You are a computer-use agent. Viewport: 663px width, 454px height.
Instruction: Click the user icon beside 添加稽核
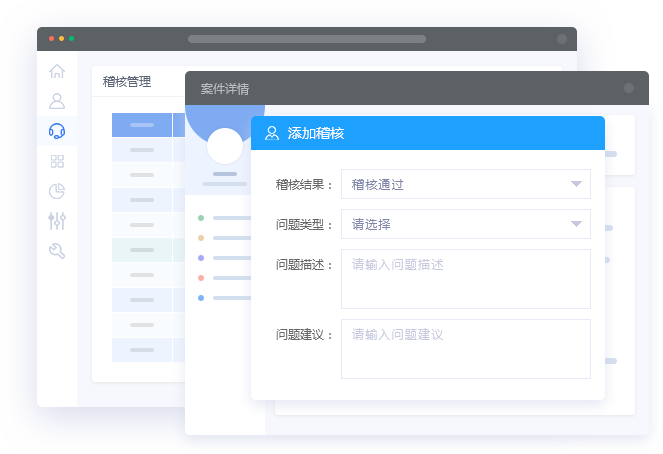click(x=272, y=133)
